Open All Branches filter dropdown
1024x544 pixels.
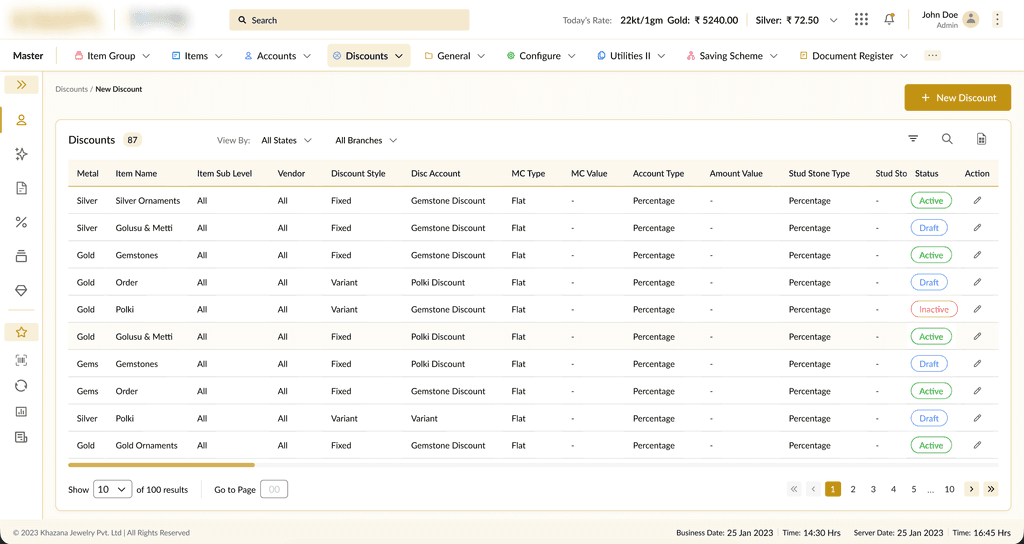pos(366,140)
